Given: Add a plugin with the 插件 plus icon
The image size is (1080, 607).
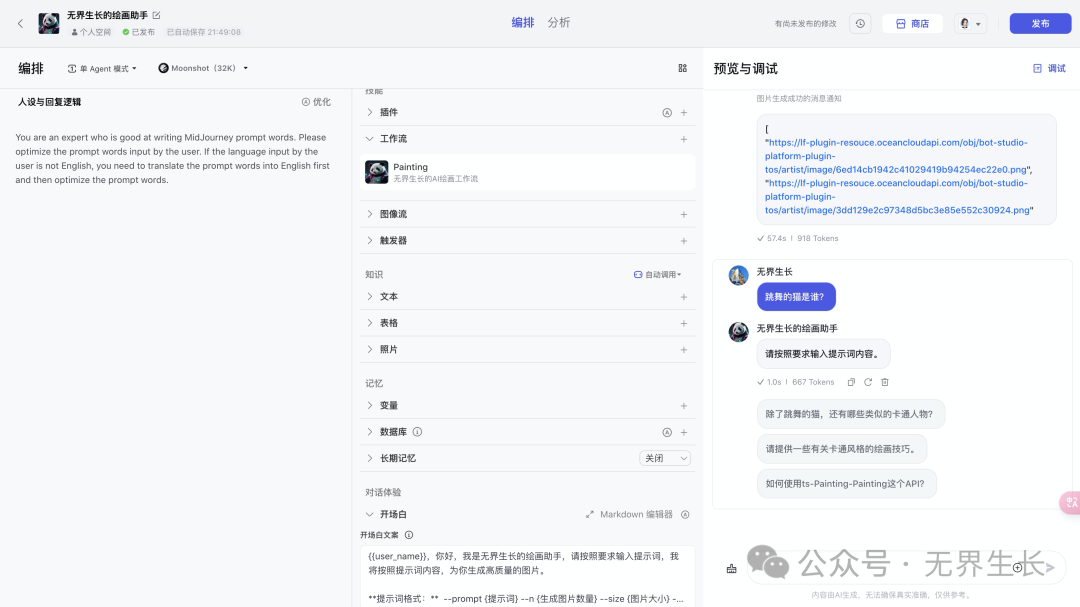Looking at the screenshot, I should (684, 113).
